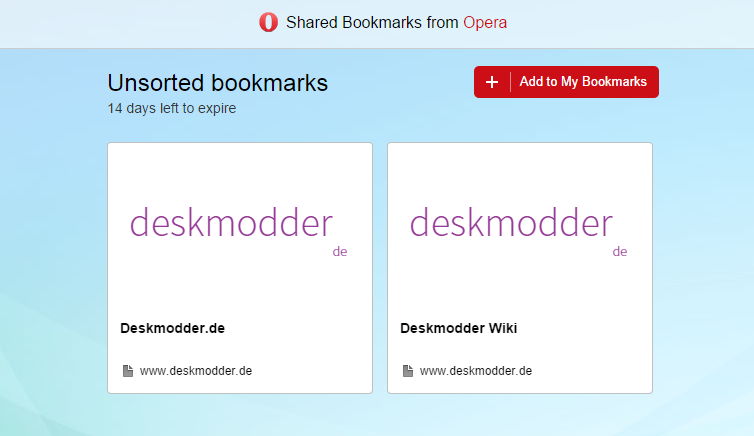Screen dimensions: 754x436
Task: Click the Unsorted bookmarks heading
Action: point(217,83)
